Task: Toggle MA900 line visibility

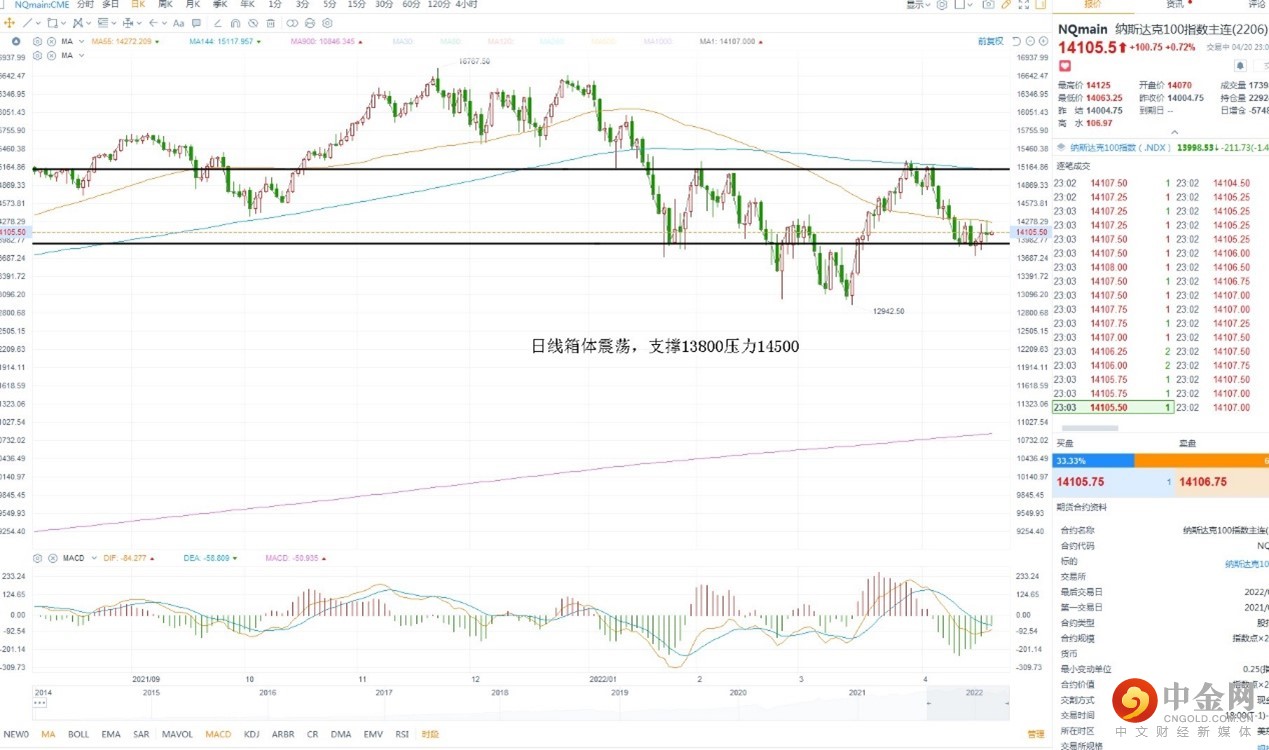Action: [326, 41]
